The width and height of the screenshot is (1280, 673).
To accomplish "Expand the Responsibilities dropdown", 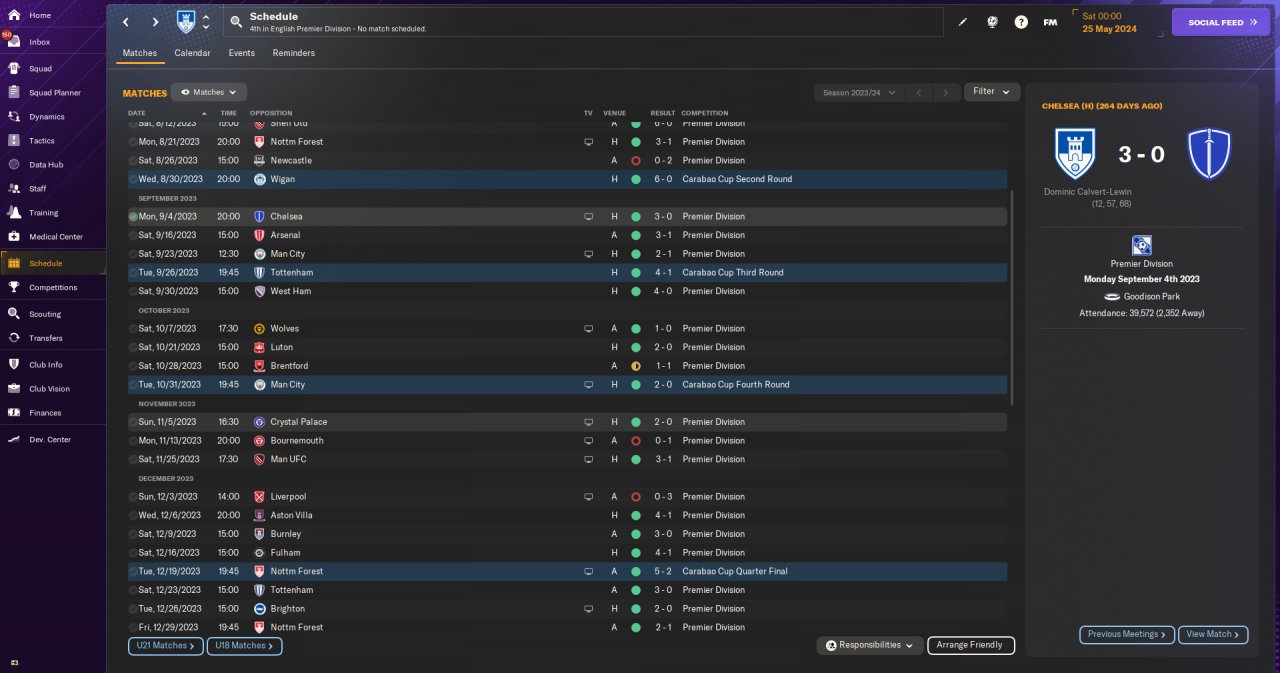I will tap(869, 645).
